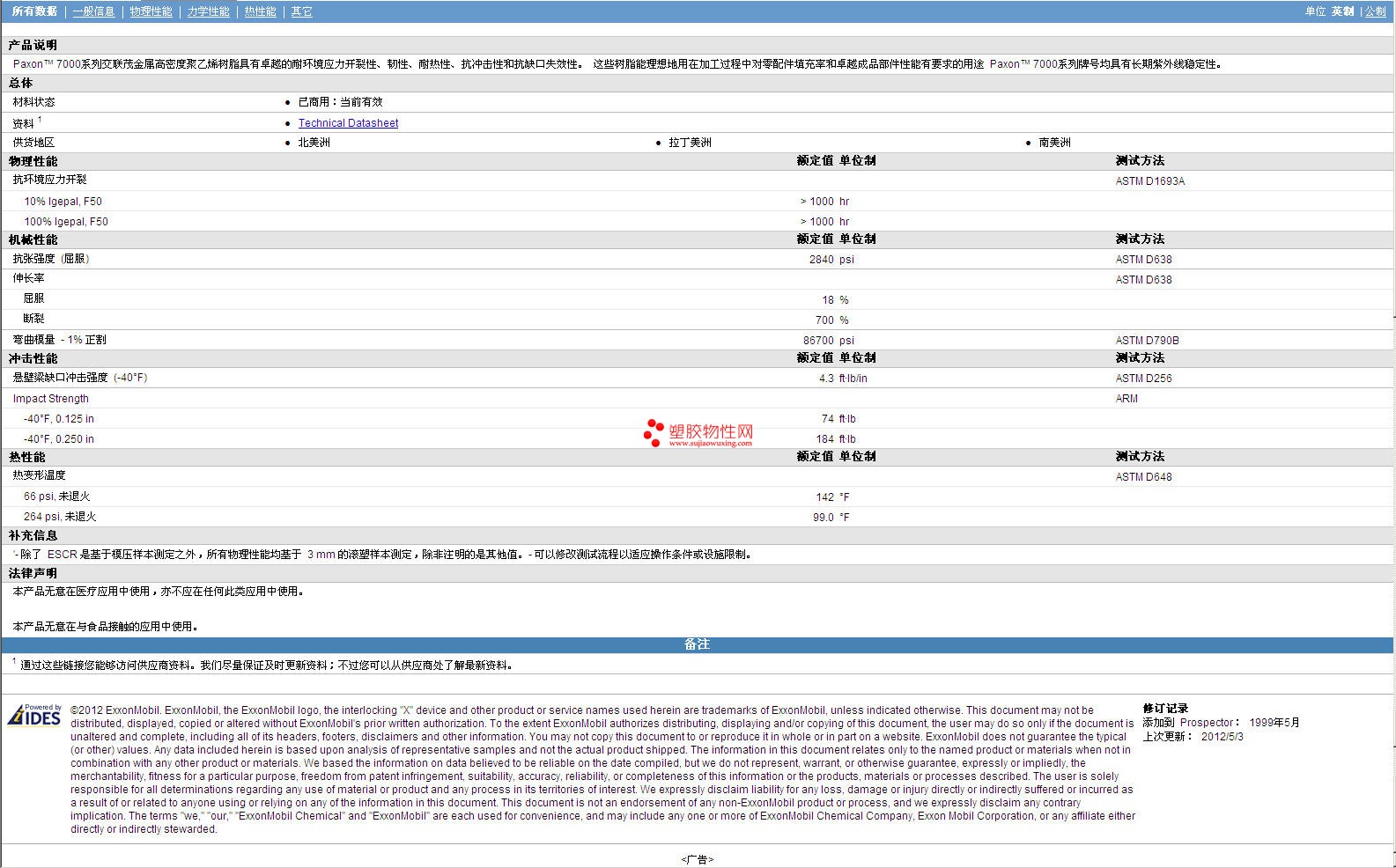This screenshot has width=1396, height=868.
Task: Click the Powered by IDES logo
Action: 34,714
